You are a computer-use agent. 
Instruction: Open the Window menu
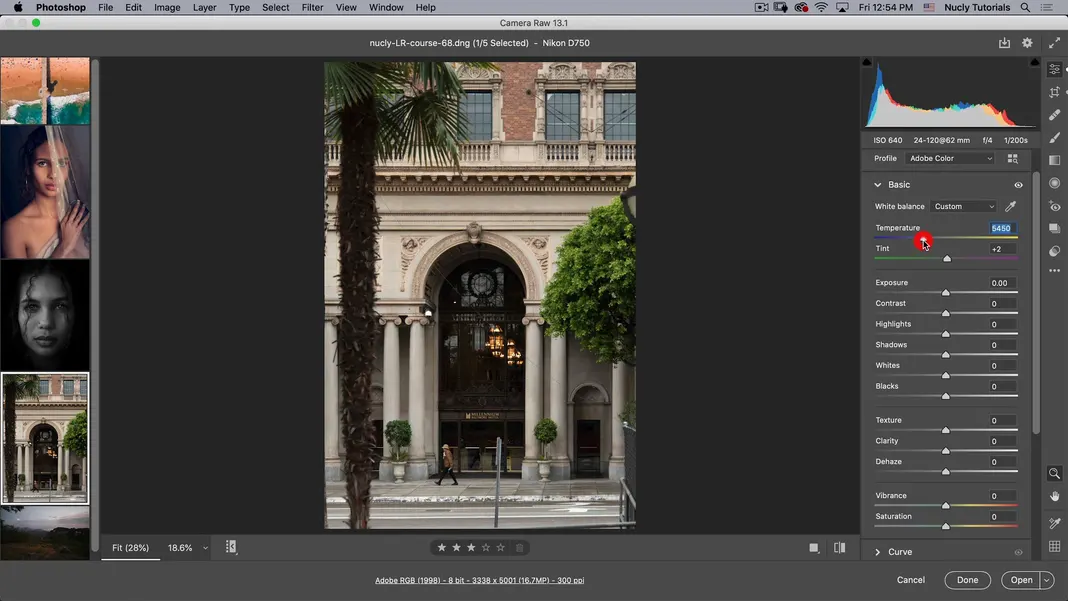[386, 7]
